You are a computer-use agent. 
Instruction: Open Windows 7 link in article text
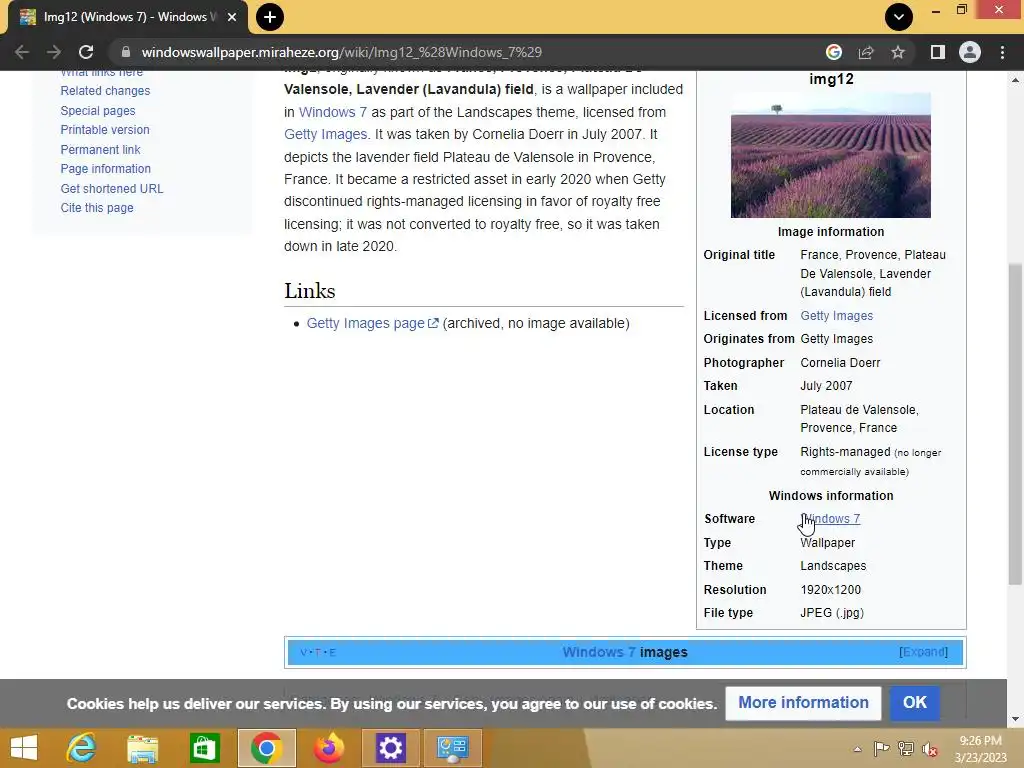(x=332, y=112)
